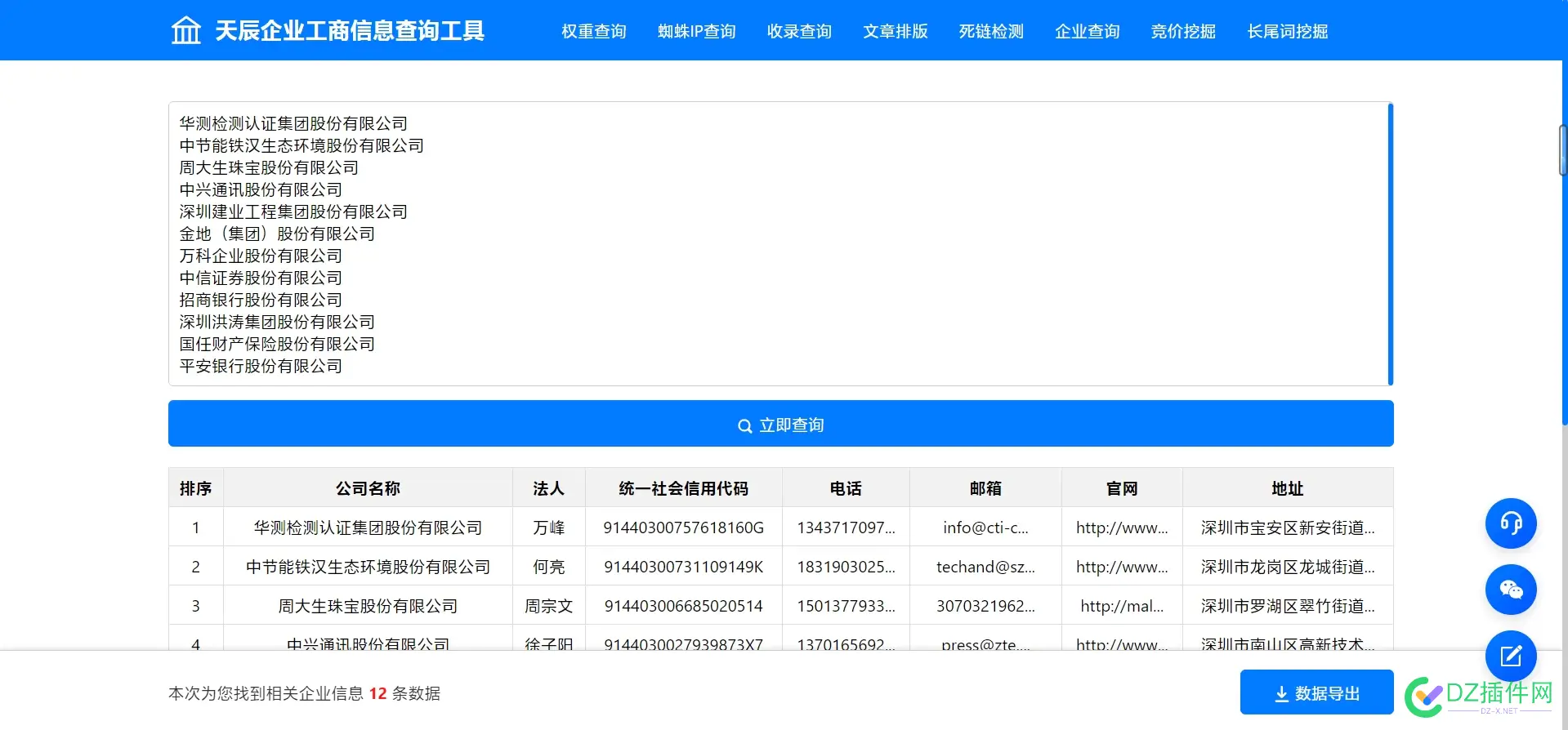Click phone cell 1831903025...
The height and width of the screenshot is (730, 1568).
tap(846, 567)
